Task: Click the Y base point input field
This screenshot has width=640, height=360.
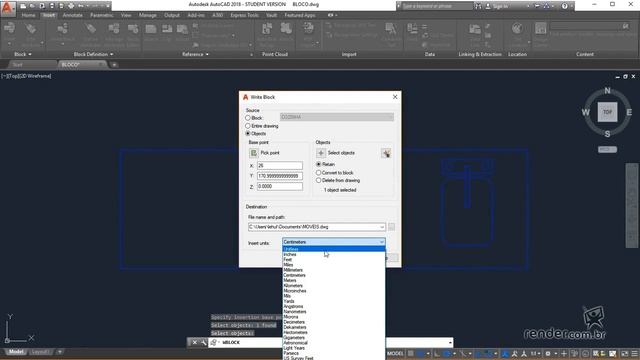Action: pos(280,176)
